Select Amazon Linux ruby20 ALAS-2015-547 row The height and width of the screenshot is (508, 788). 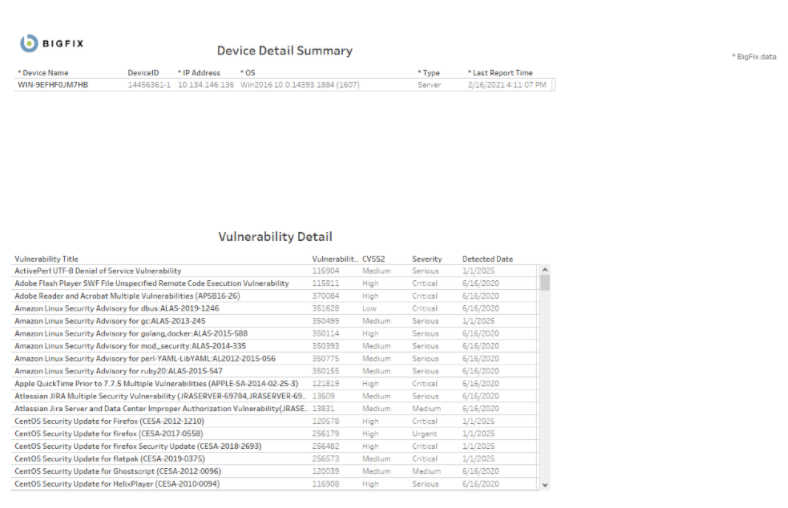274,371
